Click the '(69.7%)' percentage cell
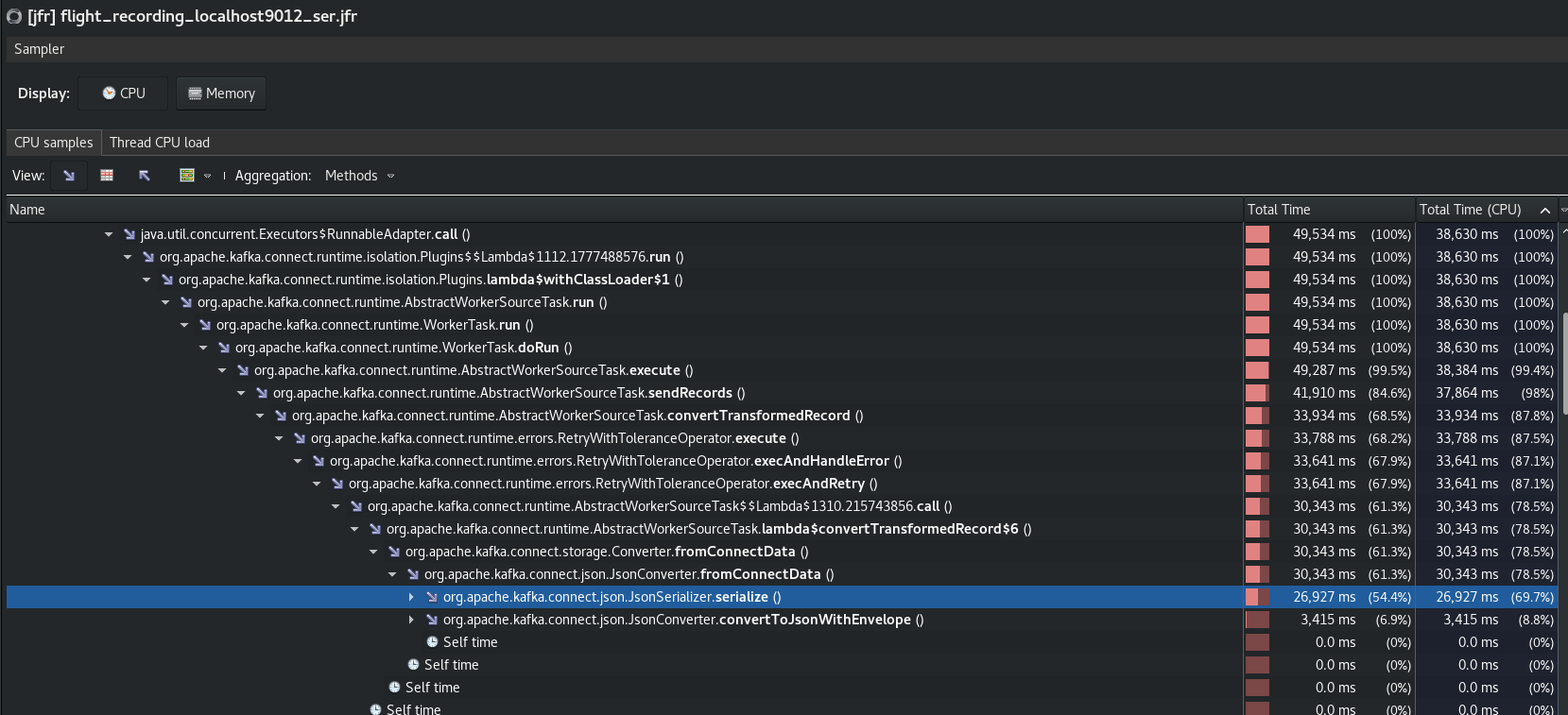This screenshot has height=715, width=1568. (x=1532, y=597)
